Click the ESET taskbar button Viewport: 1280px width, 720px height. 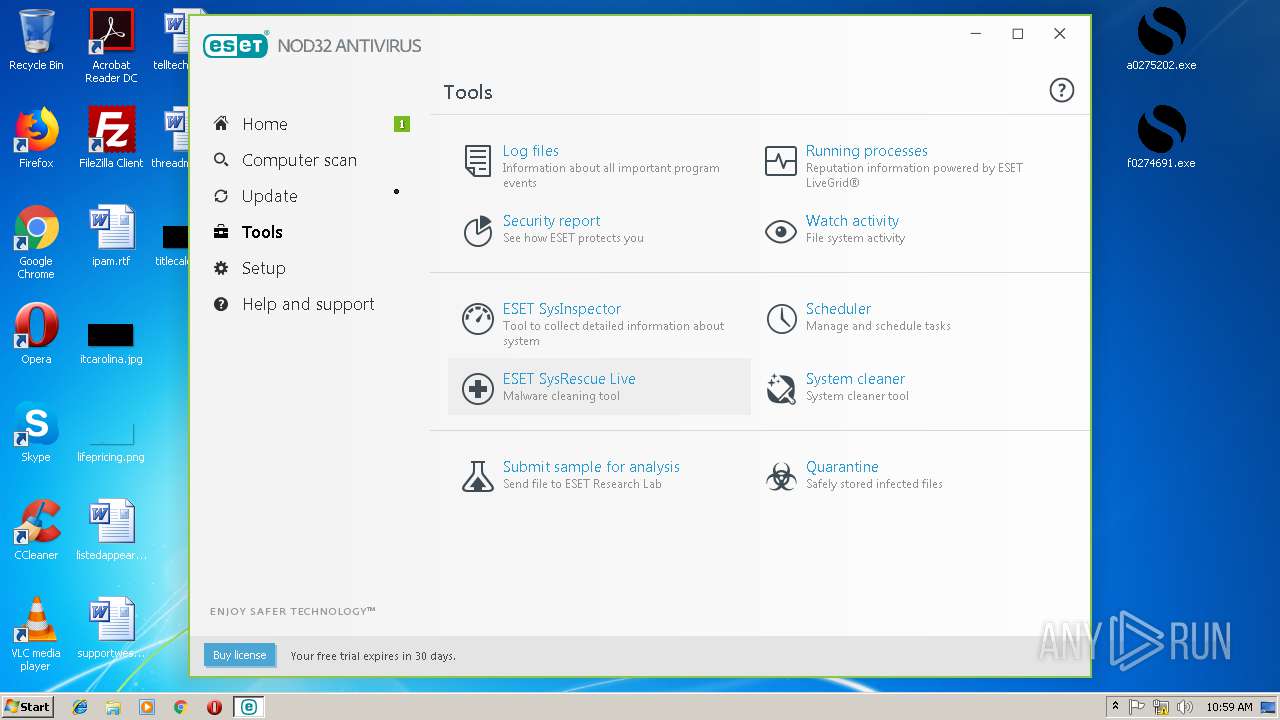point(248,707)
